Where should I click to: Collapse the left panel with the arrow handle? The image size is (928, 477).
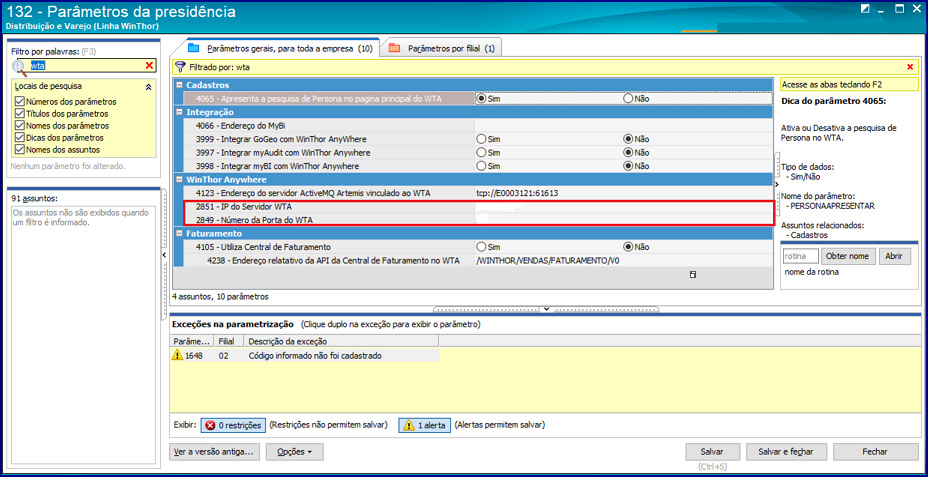pos(165,254)
